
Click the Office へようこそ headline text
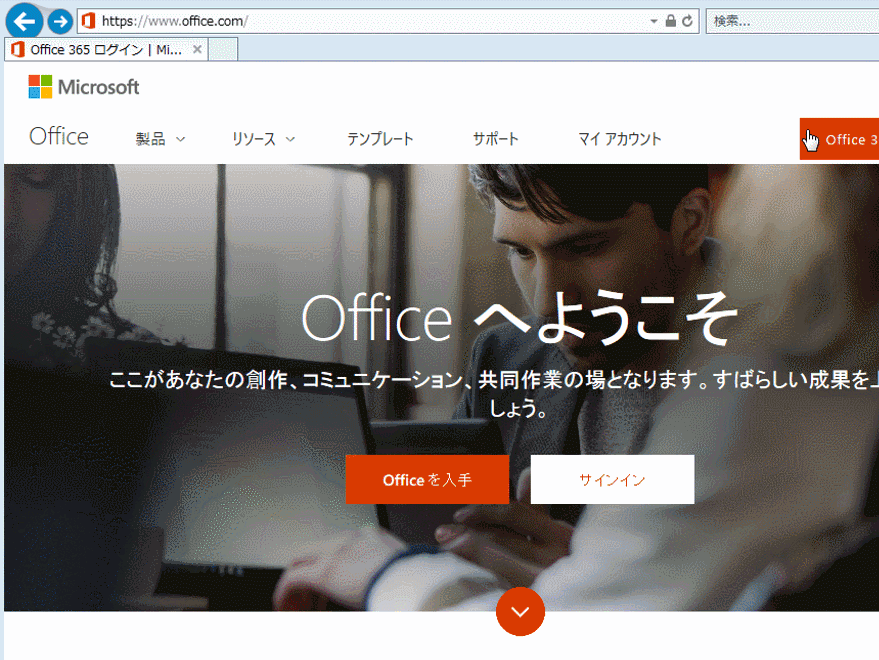pos(519,318)
